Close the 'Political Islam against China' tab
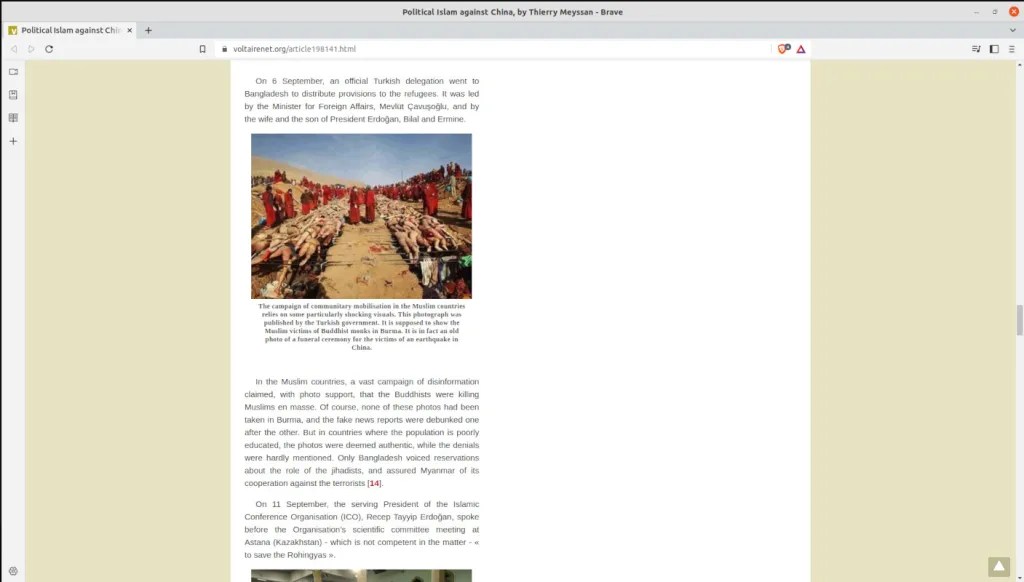The image size is (1024, 582). click(129, 30)
